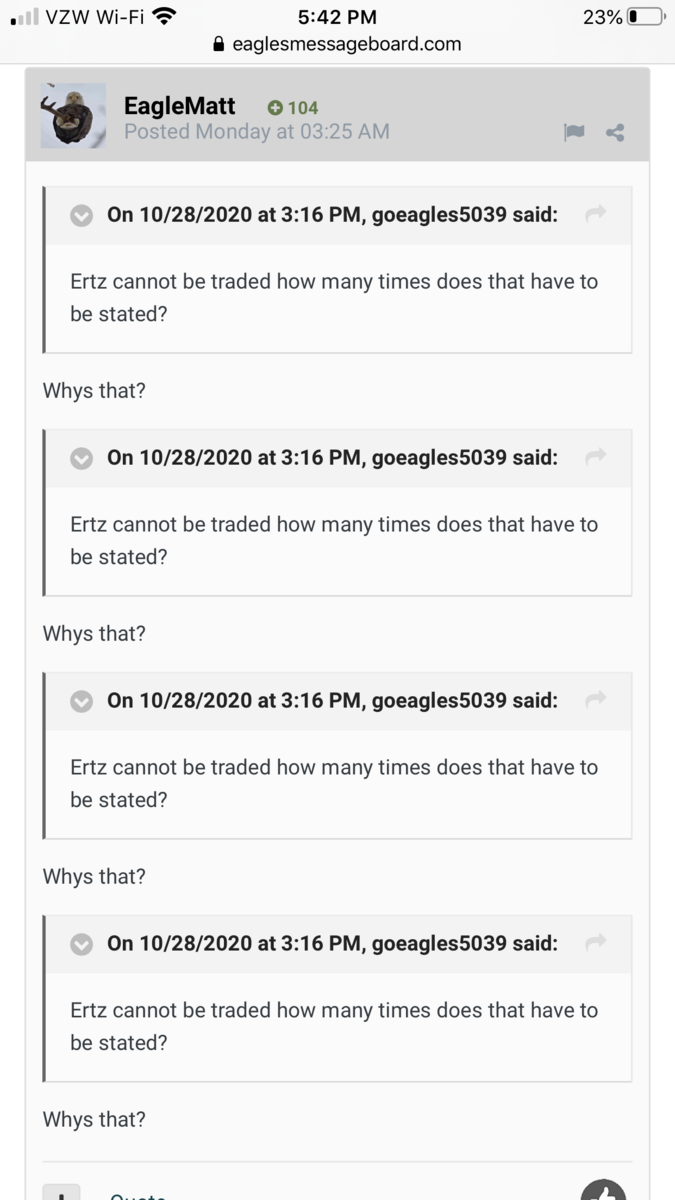Click the jump-to-post arrow in the fourth quote

pos(596,942)
